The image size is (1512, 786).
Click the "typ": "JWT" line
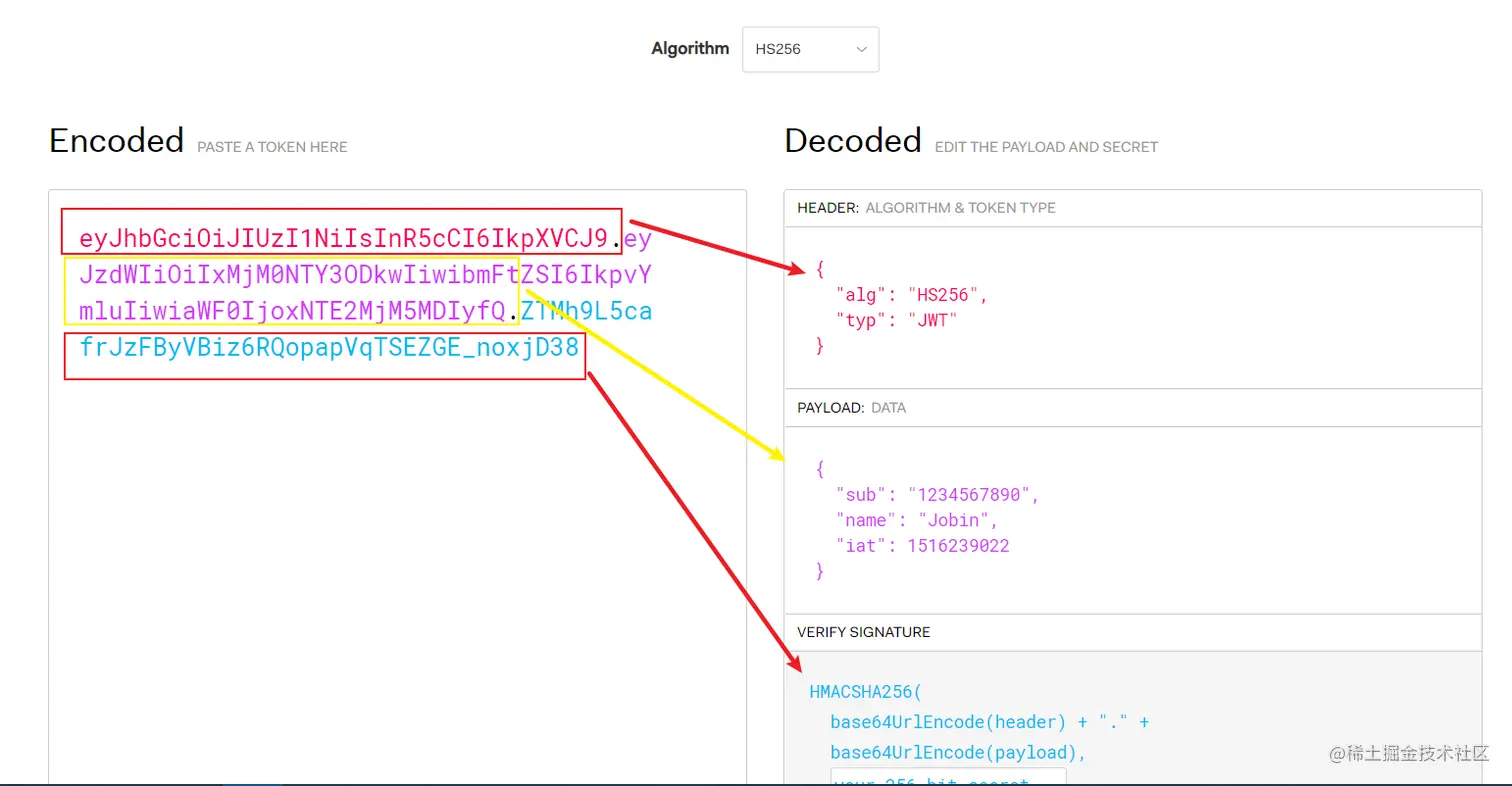[x=897, y=321]
